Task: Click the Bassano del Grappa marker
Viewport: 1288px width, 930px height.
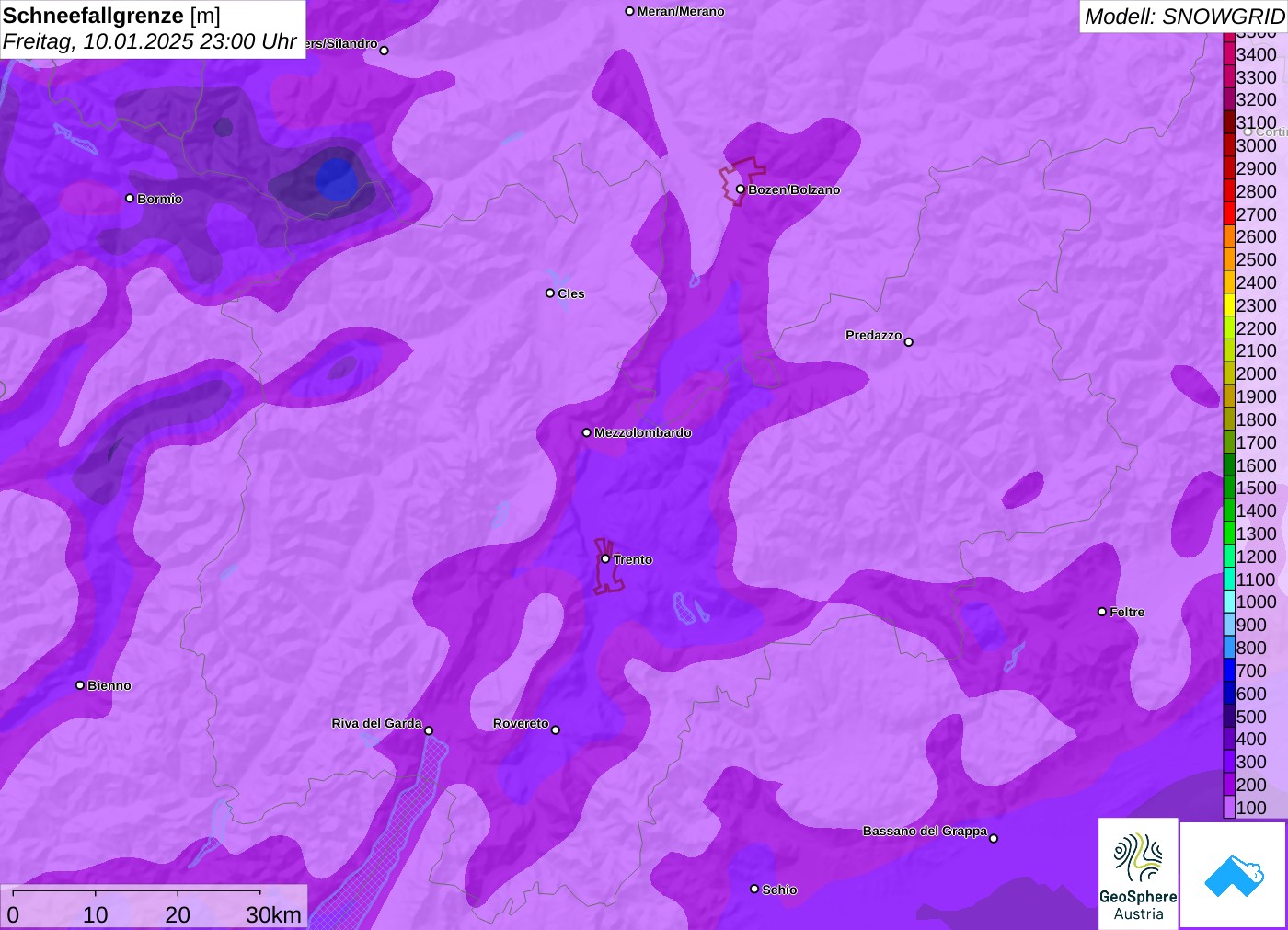Action: click(x=994, y=838)
